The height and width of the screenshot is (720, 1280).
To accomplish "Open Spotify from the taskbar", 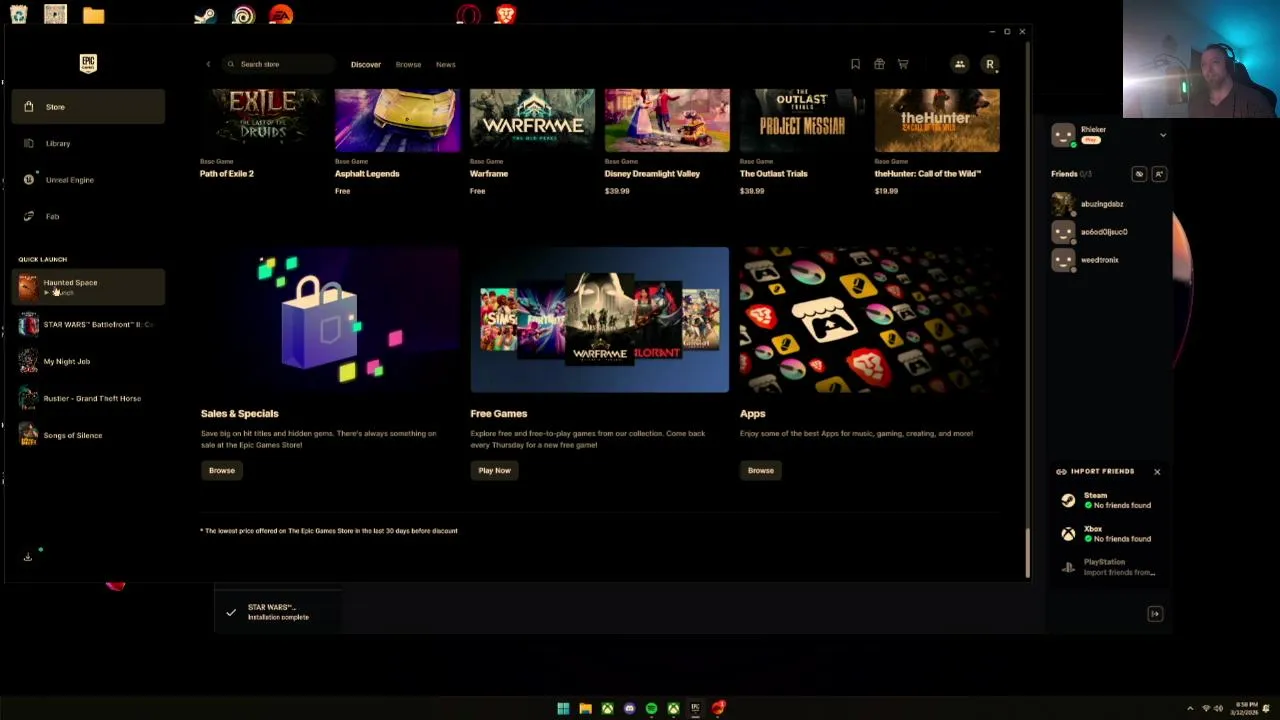I will pyautogui.click(x=651, y=709).
